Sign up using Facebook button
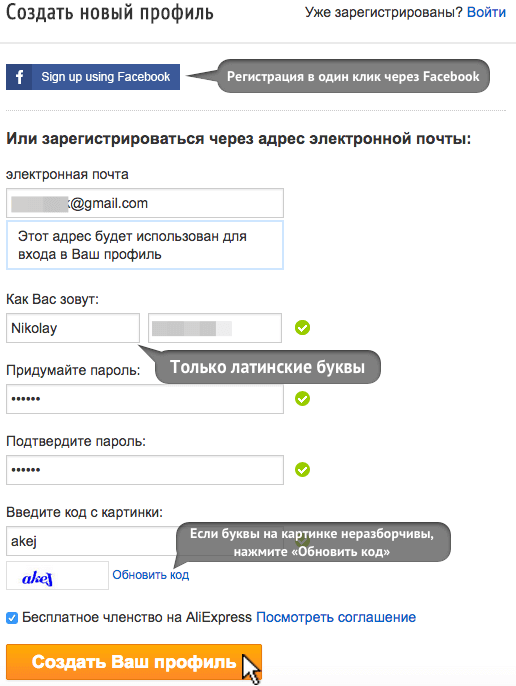516x686 pixels. tap(93, 77)
